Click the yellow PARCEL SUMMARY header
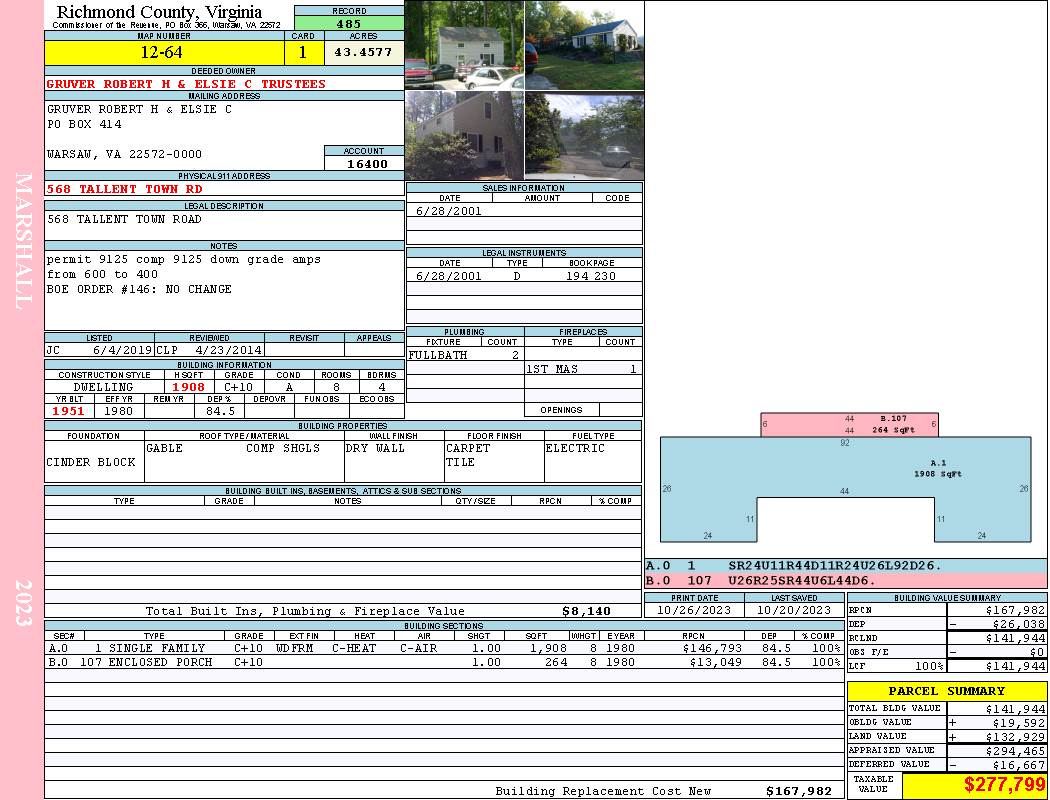The image size is (1050, 800). 946,691
